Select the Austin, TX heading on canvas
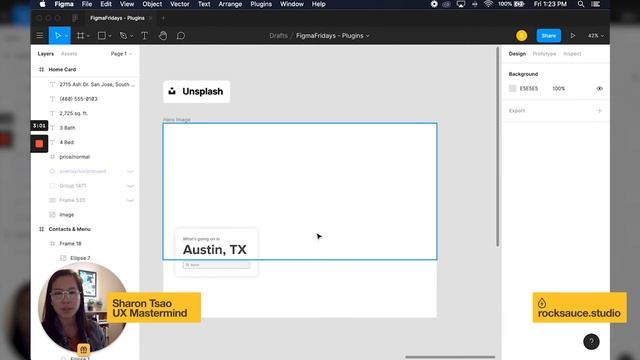The height and width of the screenshot is (360, 640). click(215, 249)
